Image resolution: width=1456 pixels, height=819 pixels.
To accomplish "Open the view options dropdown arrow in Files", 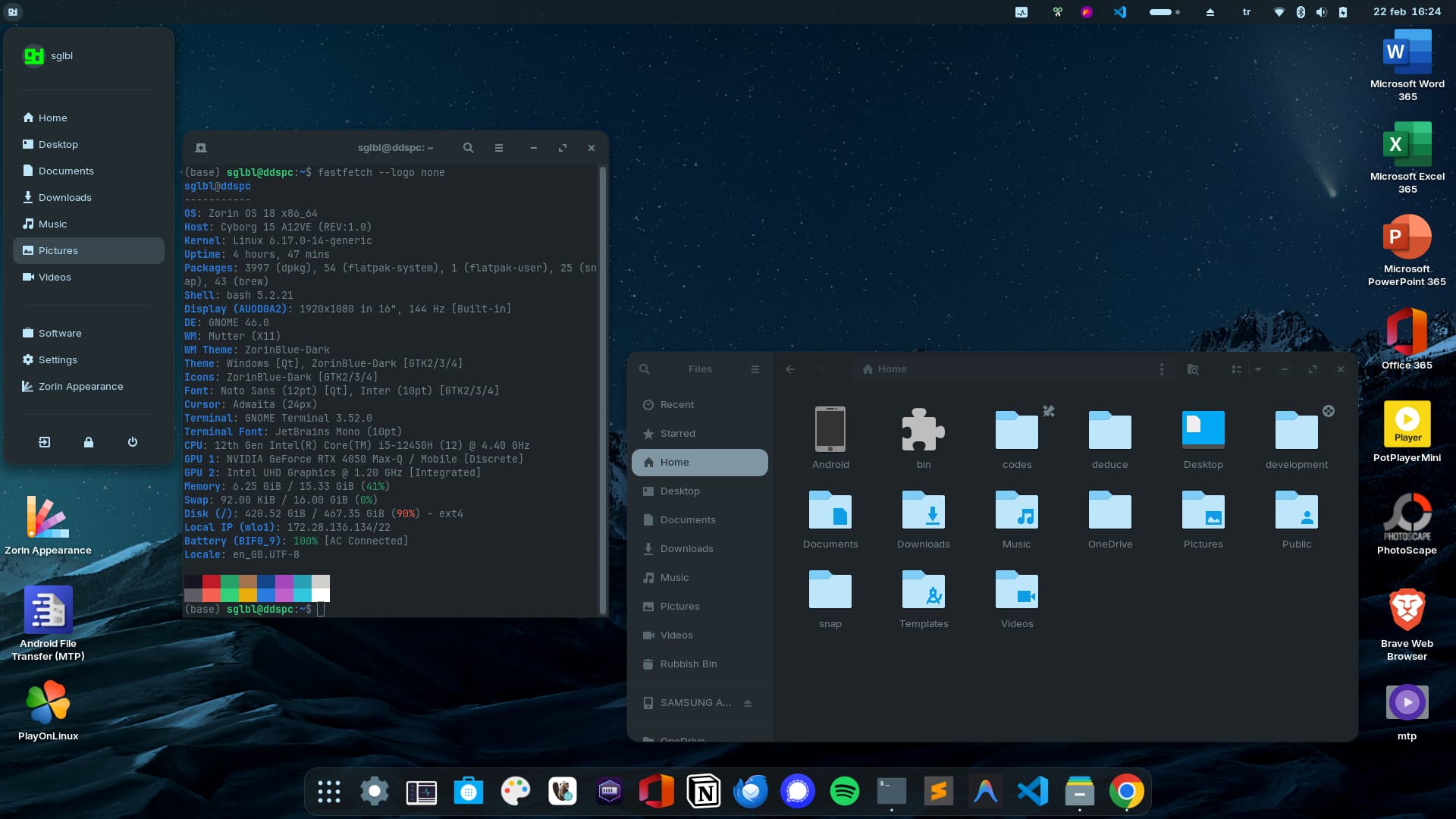I will pyautogui.click(x=1258, y=369).
